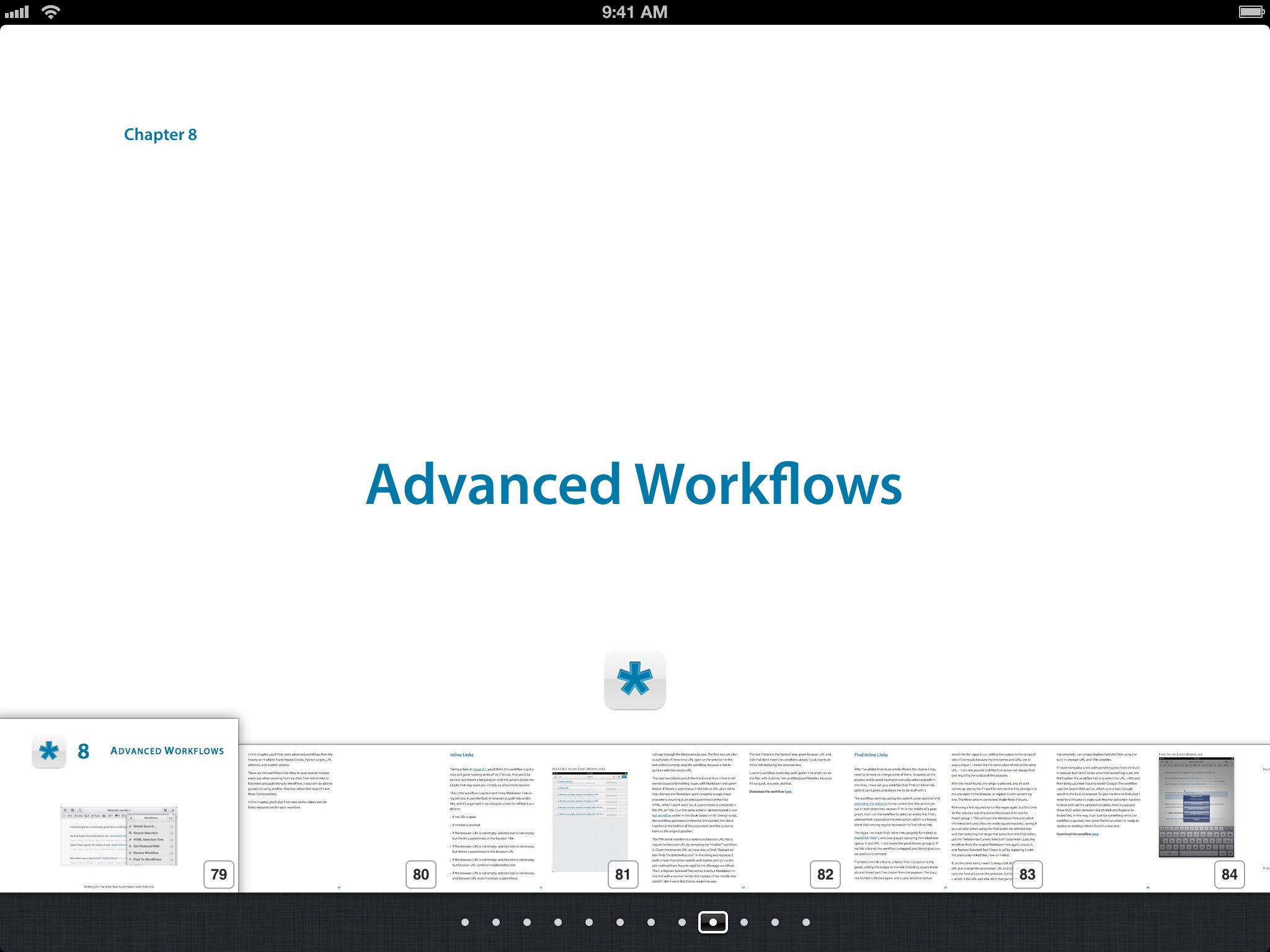Select the seventh chapter dot
This screenshot has height=952, width=1270.
click(651, 922)
